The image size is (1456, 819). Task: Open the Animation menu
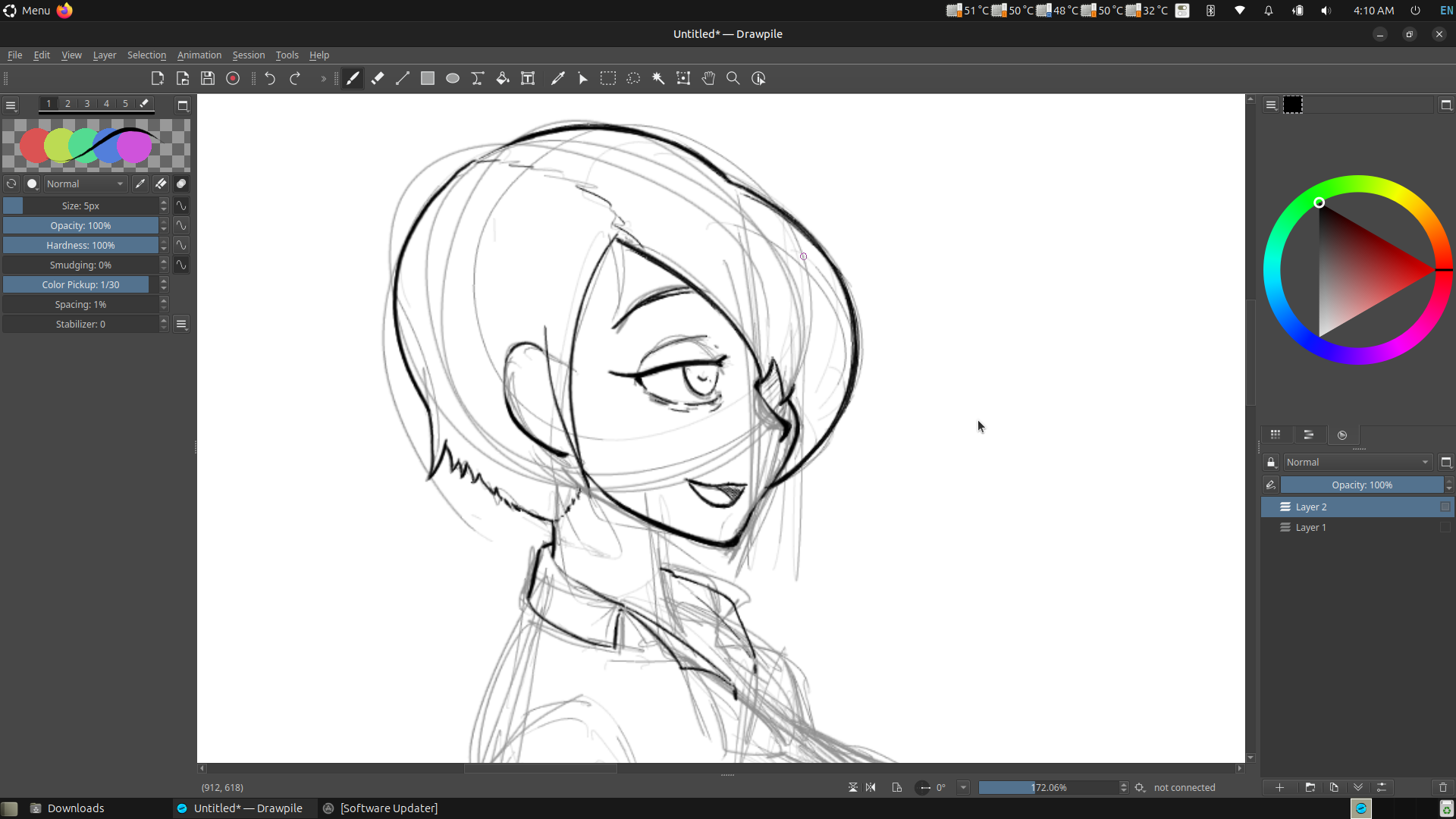pos(199,55)
